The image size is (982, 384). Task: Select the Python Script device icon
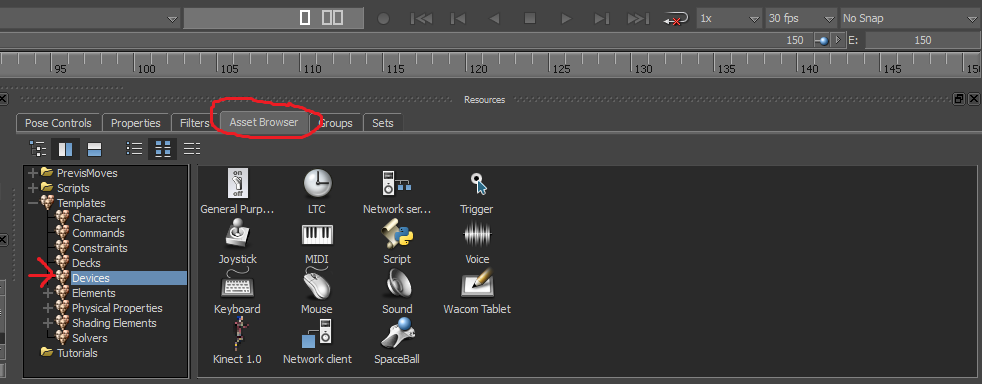[396, 234]
